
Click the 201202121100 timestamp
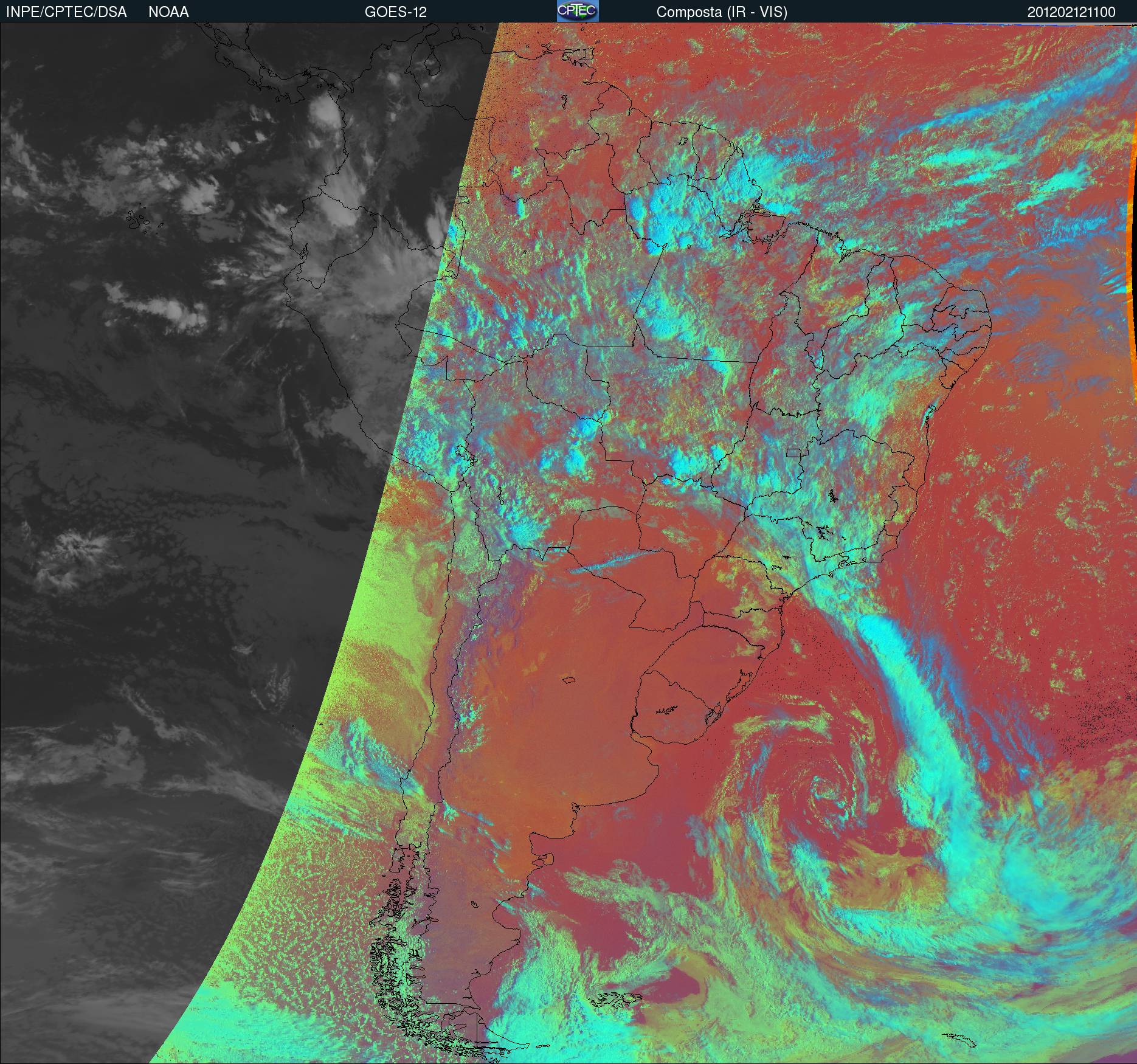[x=1071, y=12]
